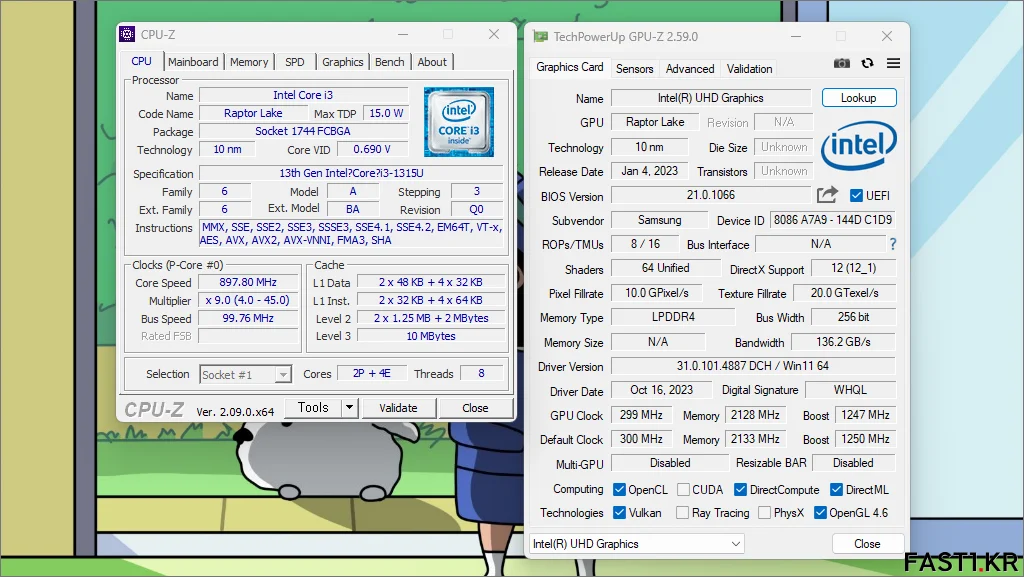Switch to the Mainboard tab
This screenshot has height=577, width=1024.
pos(193,62)
